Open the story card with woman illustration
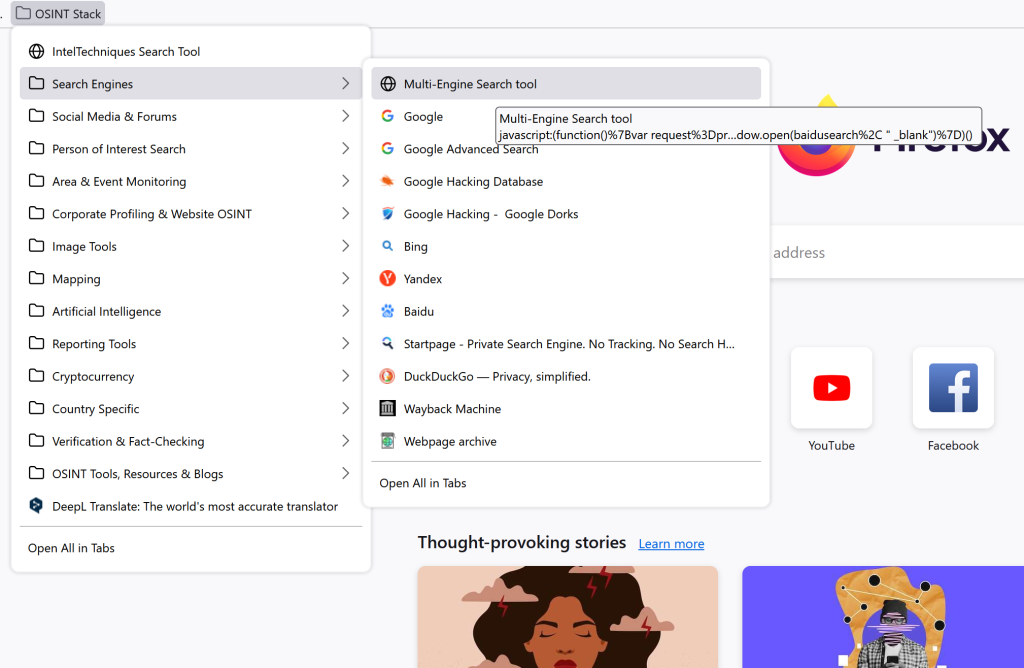The width and height of the screenshot is (1024, 668). [568, 616]
